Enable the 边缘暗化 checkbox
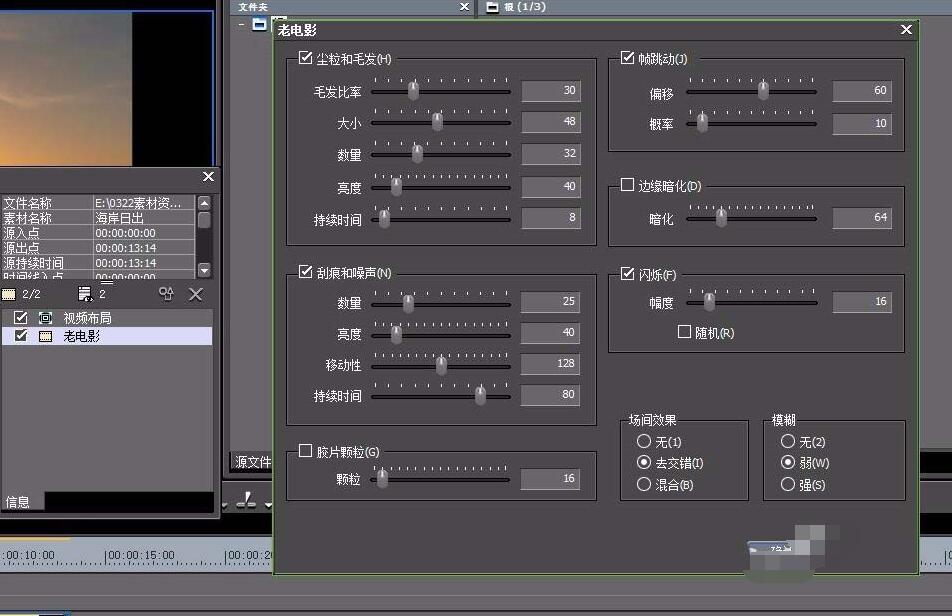 (628, 185)
